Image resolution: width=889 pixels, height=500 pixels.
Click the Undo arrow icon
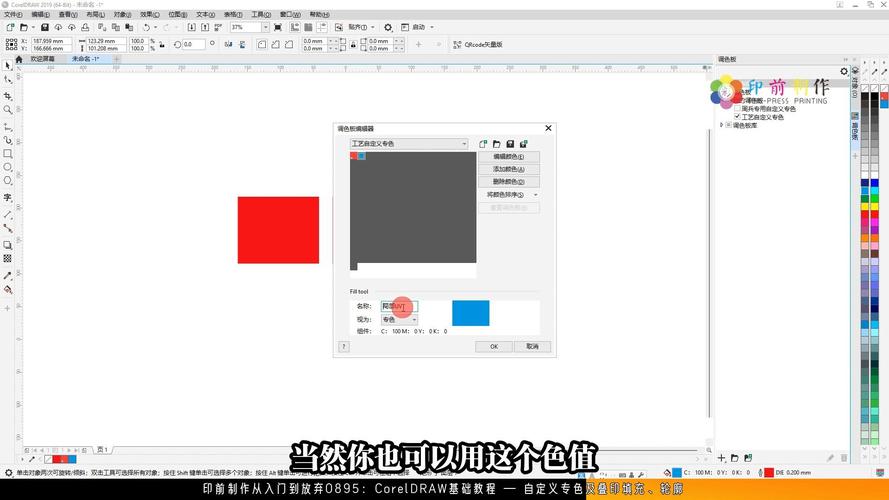(146, 27)
